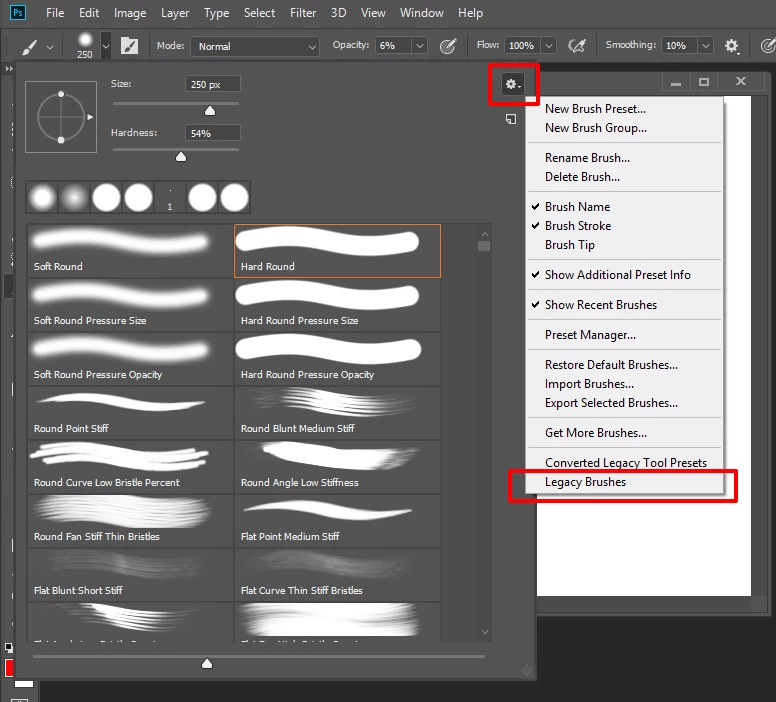Open the Layer menu
This screenshot has height=702, width=776.
coord(175,13)
